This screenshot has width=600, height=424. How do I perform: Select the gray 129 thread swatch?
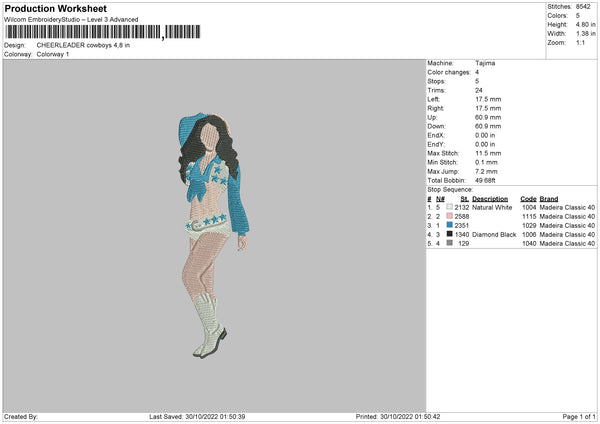(x=449, y=243)
